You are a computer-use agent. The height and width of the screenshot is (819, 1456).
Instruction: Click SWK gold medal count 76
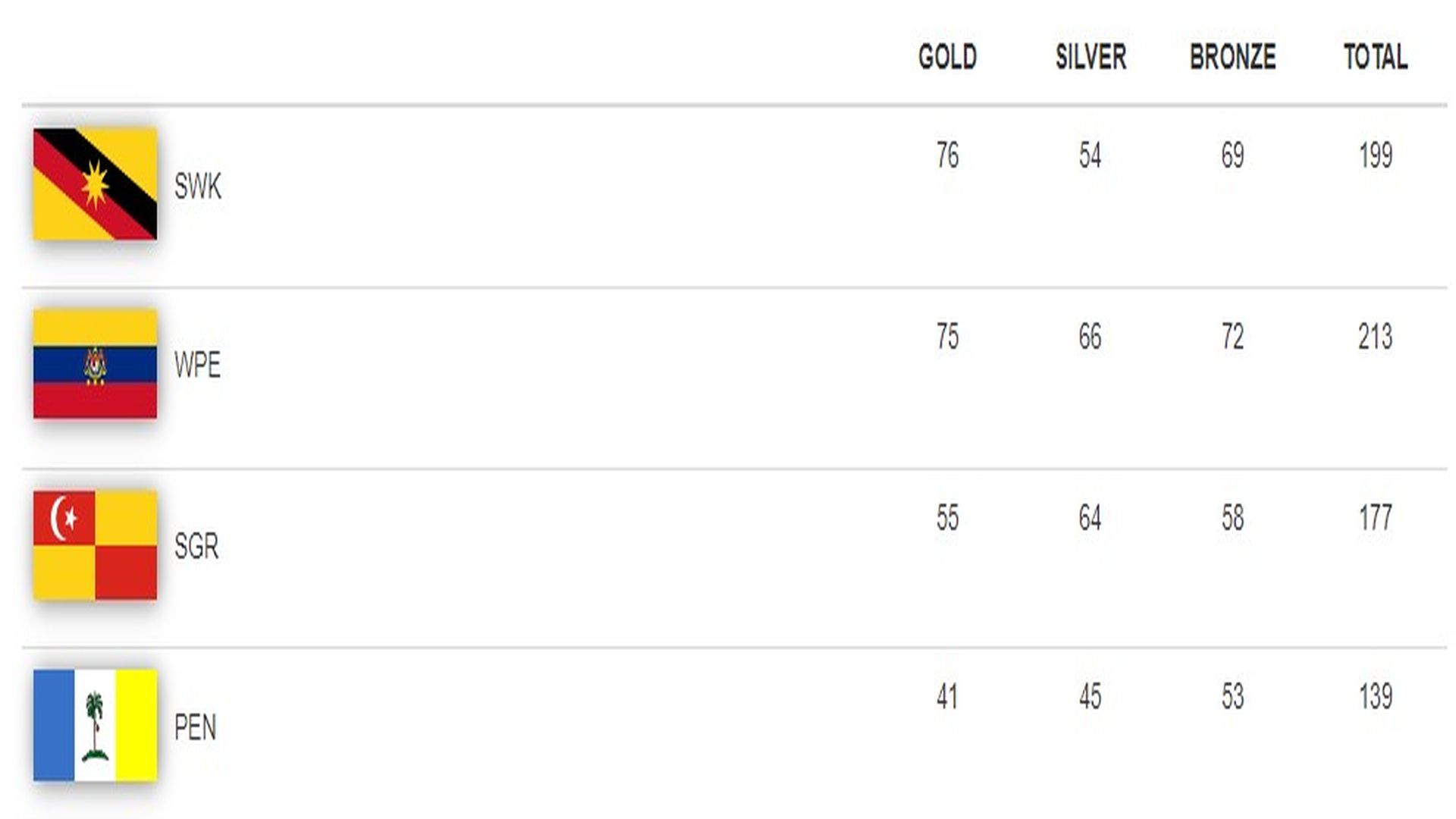947,155
